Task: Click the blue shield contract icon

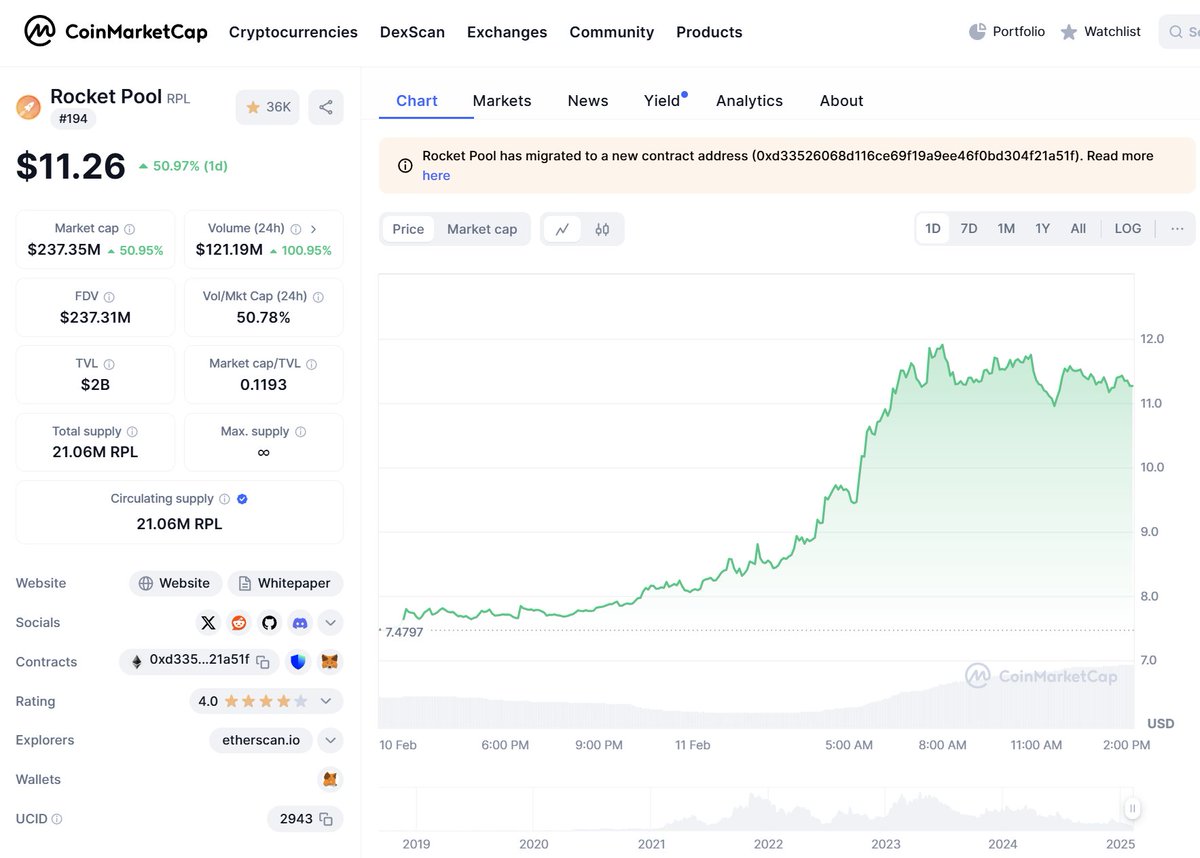Action: click(298, 662)
